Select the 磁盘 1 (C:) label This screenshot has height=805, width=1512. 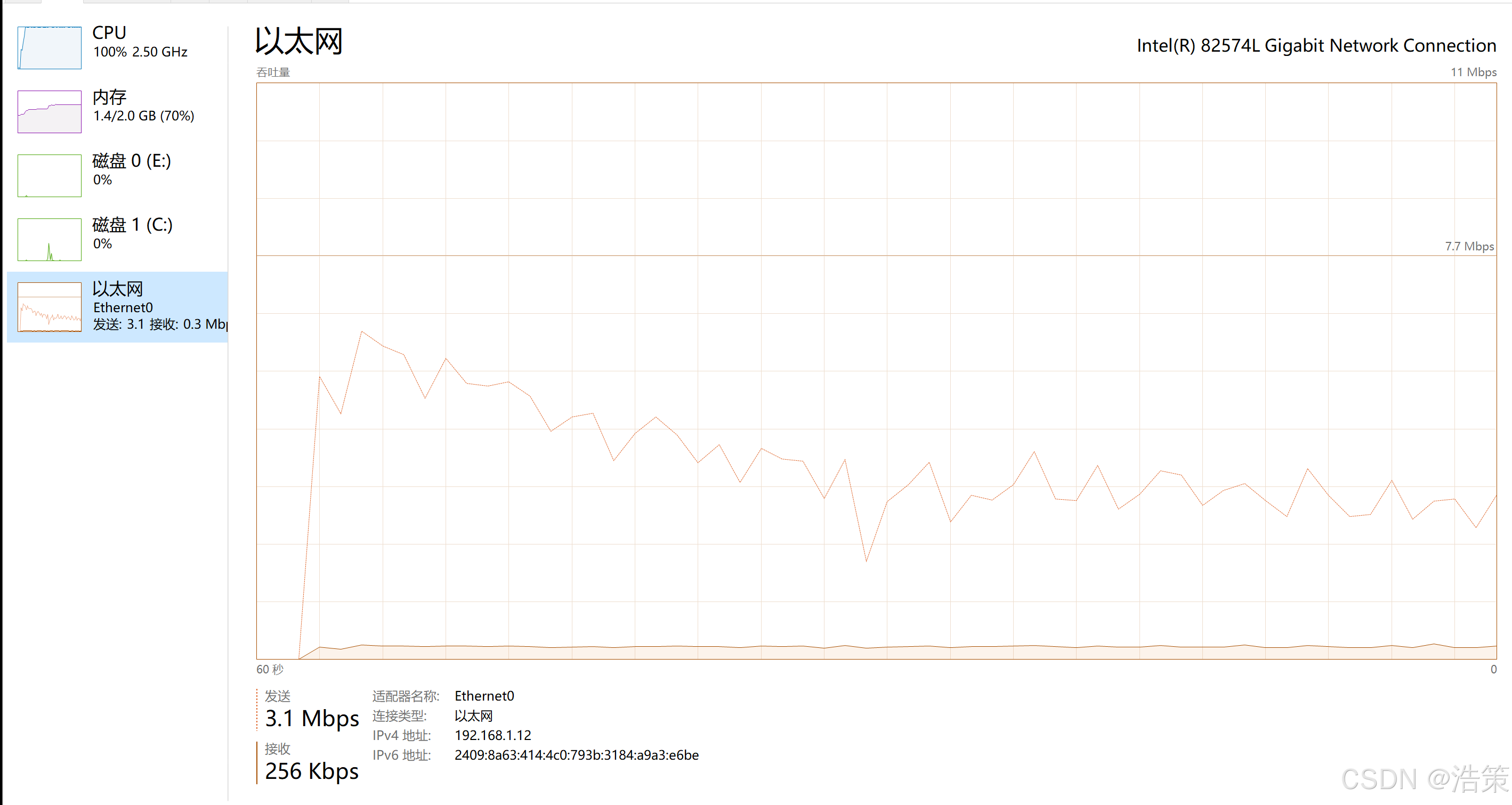pyautogui.click(x=132, y=225)
